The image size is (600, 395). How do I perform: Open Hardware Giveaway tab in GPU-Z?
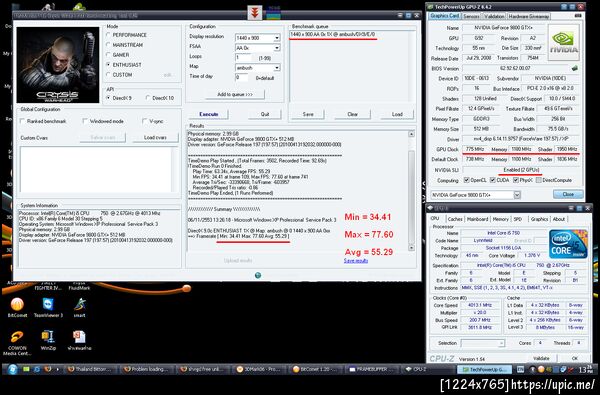tap(529, 16)
